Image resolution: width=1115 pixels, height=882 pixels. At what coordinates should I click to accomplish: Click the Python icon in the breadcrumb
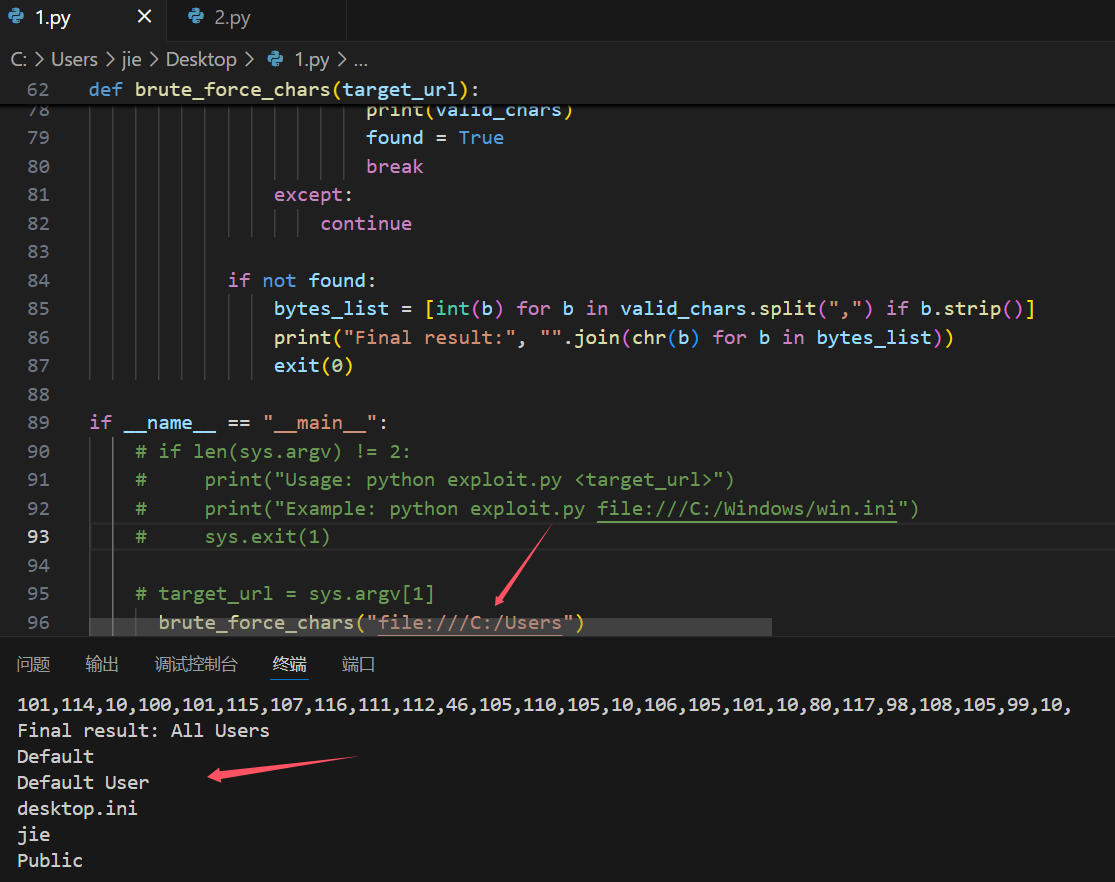tap(275, 59)
